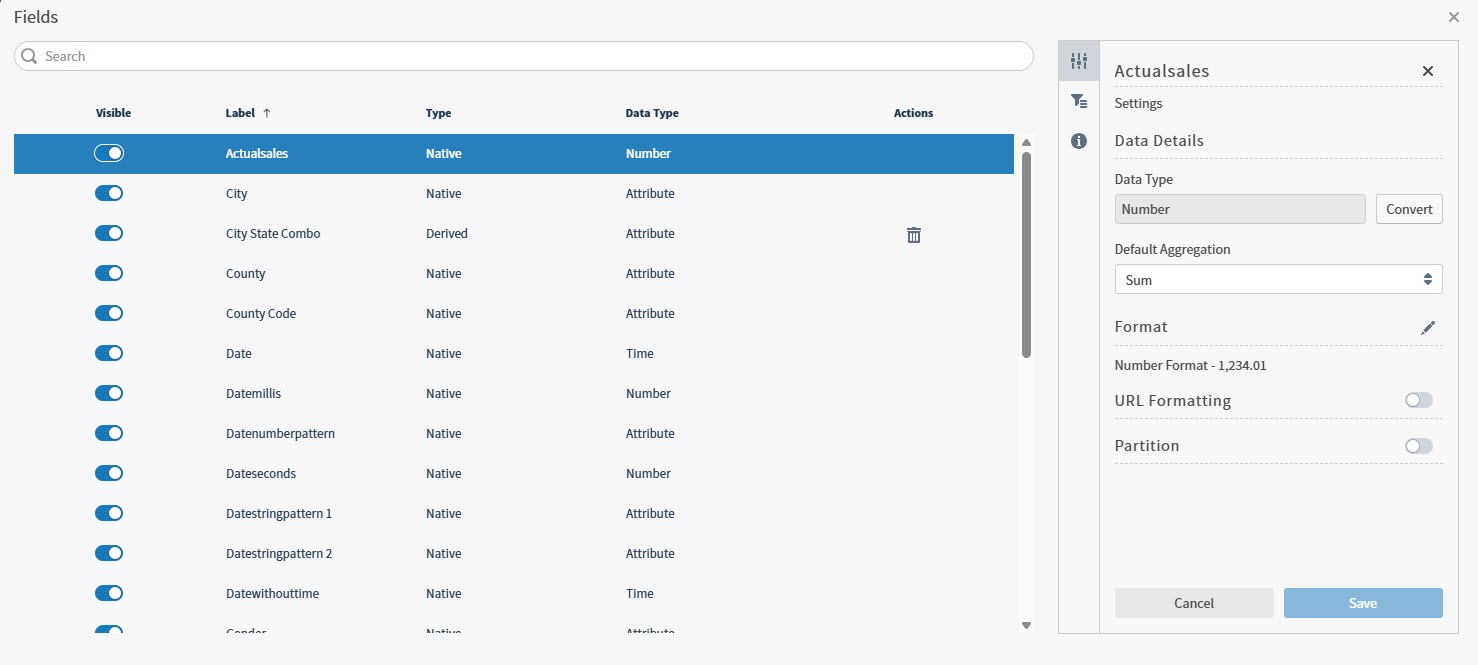
Task: Click the Save button
Action: (x=1363, y=603)
